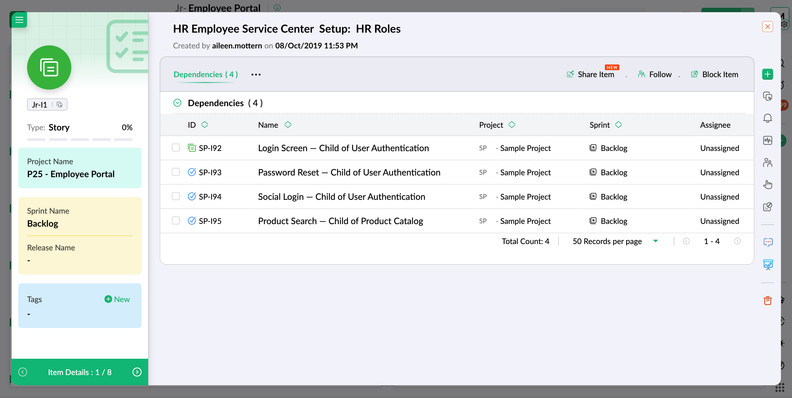
Task: Open the hamburger menu at top left
Action: click(x=19, y=20)
